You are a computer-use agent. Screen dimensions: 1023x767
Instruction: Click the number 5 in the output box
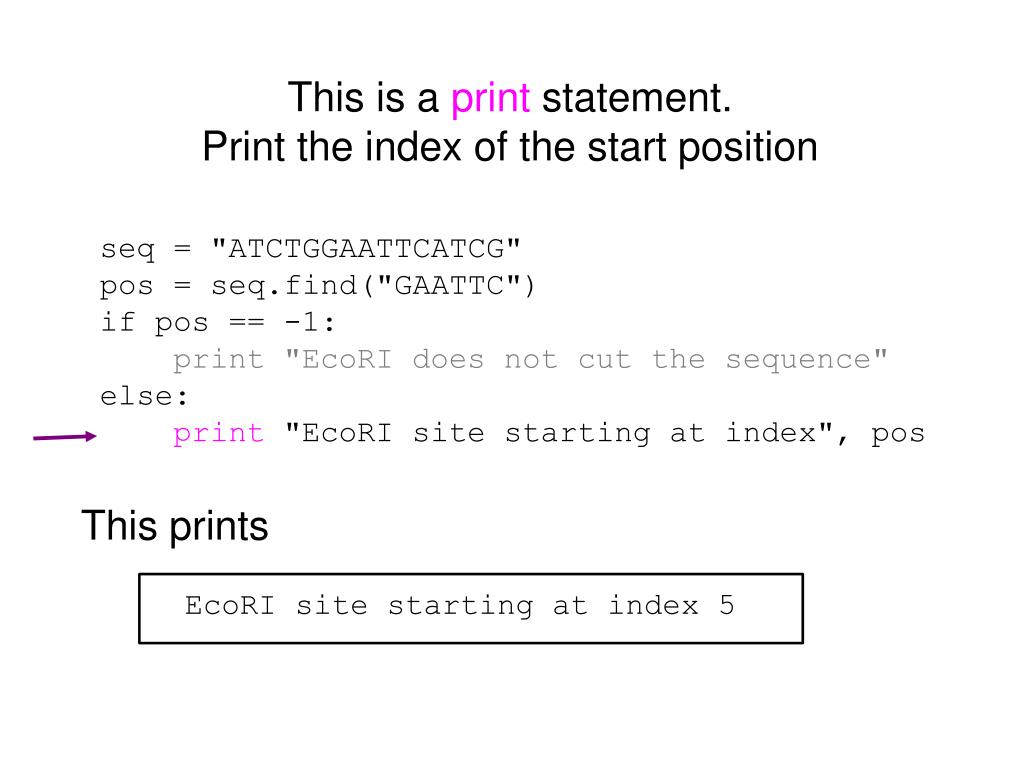(x=727, y=606)
